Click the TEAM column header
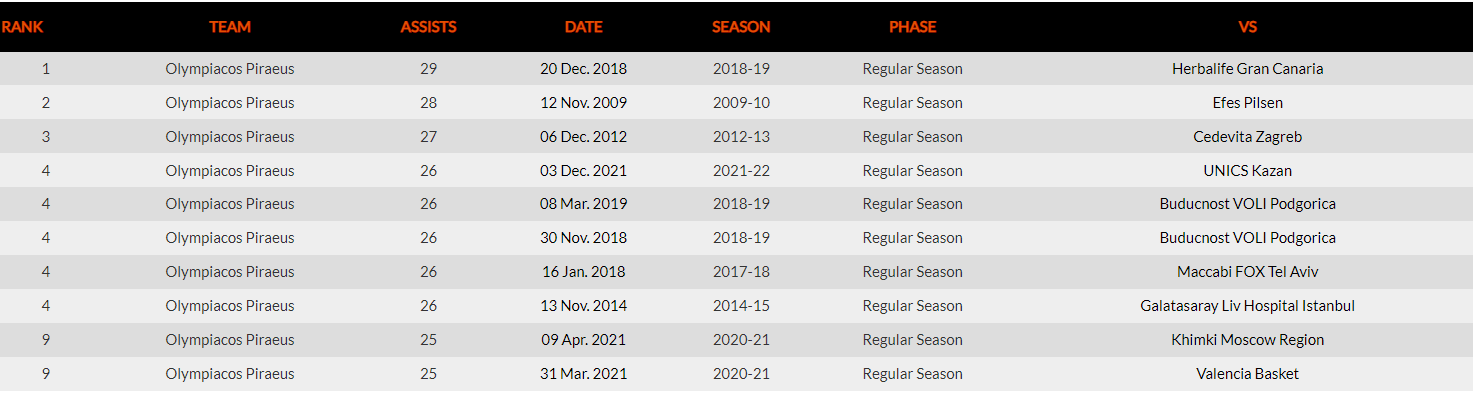 230,27
